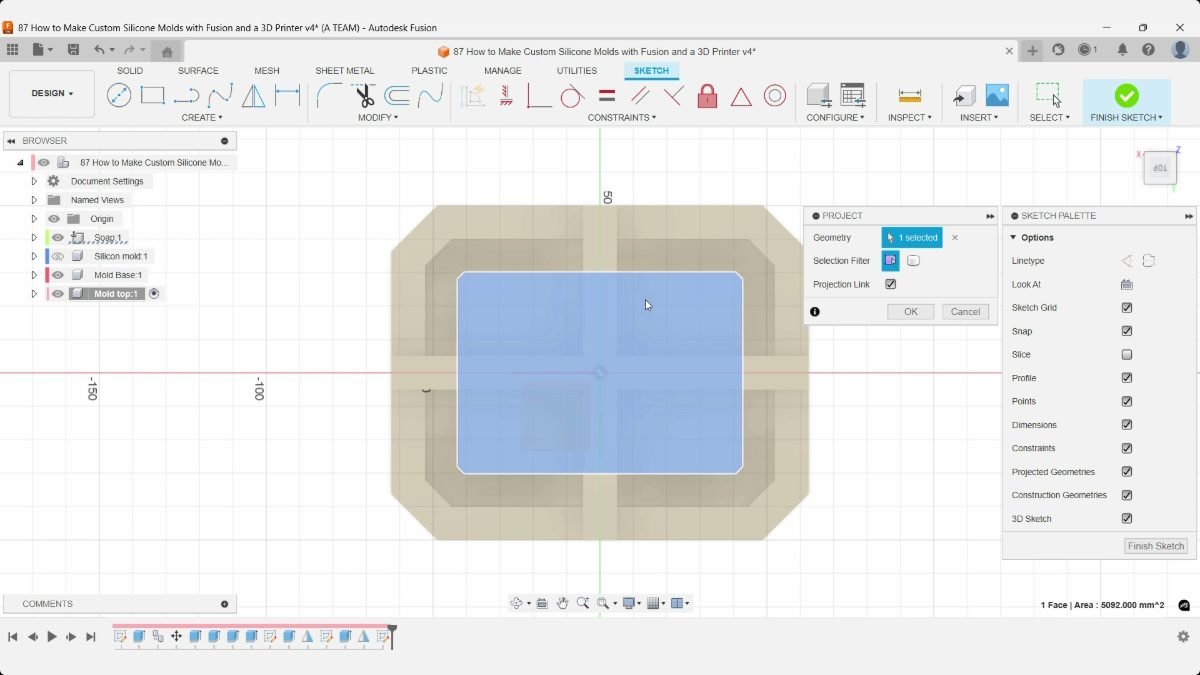The image size is (1200, 675).
Task: Apply the Parallel constraint
Action: coord(640,95)
